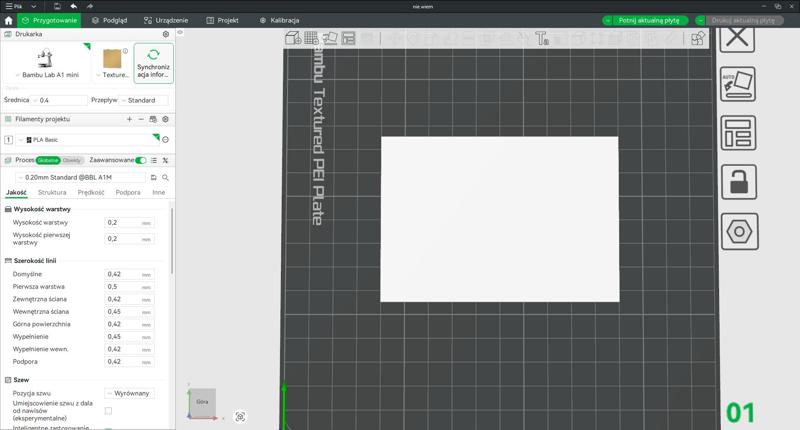Save the process preset with the disk icon
The height and width of the screenshot is (430, 800).
click(x=154, y=178)
